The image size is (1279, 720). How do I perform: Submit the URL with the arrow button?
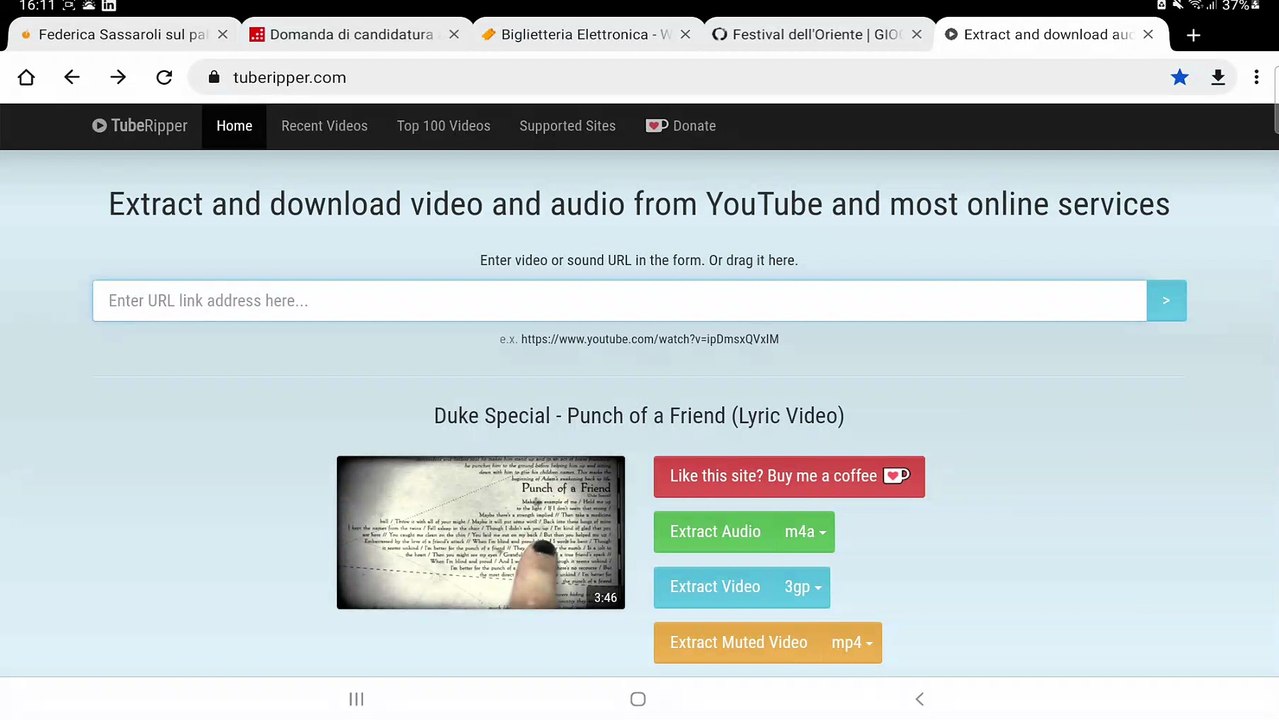[x=1166, y=301]
